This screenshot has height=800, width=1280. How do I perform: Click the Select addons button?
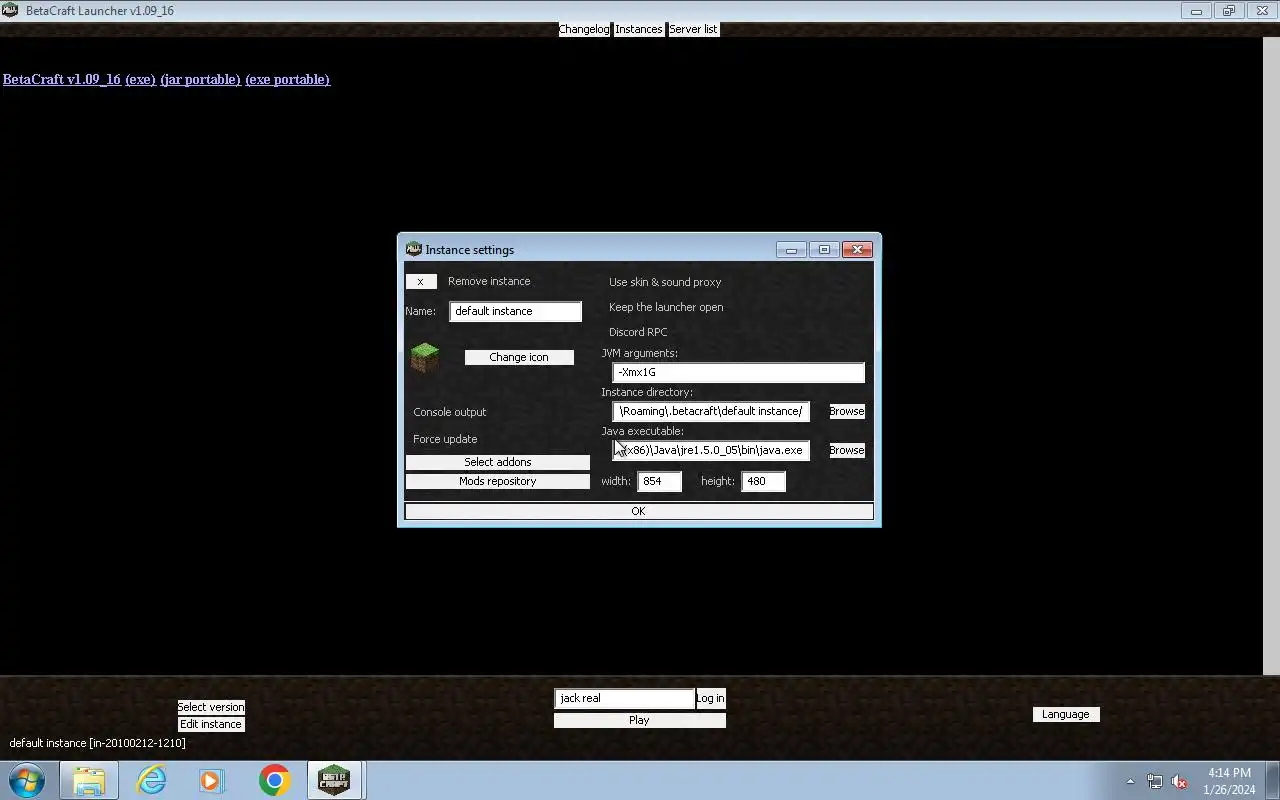(498, 462)
